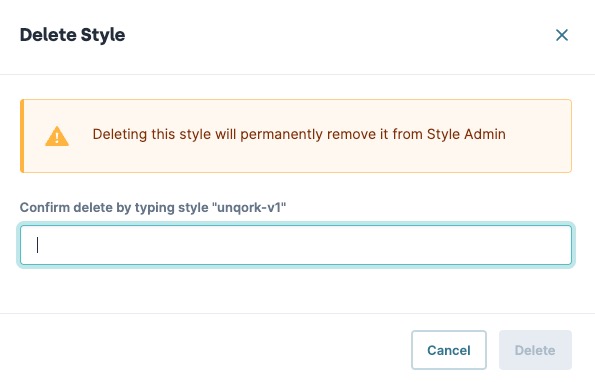595x382 pixels.
Task: Click the blank area of warning banner
Action: coord(539,157)
